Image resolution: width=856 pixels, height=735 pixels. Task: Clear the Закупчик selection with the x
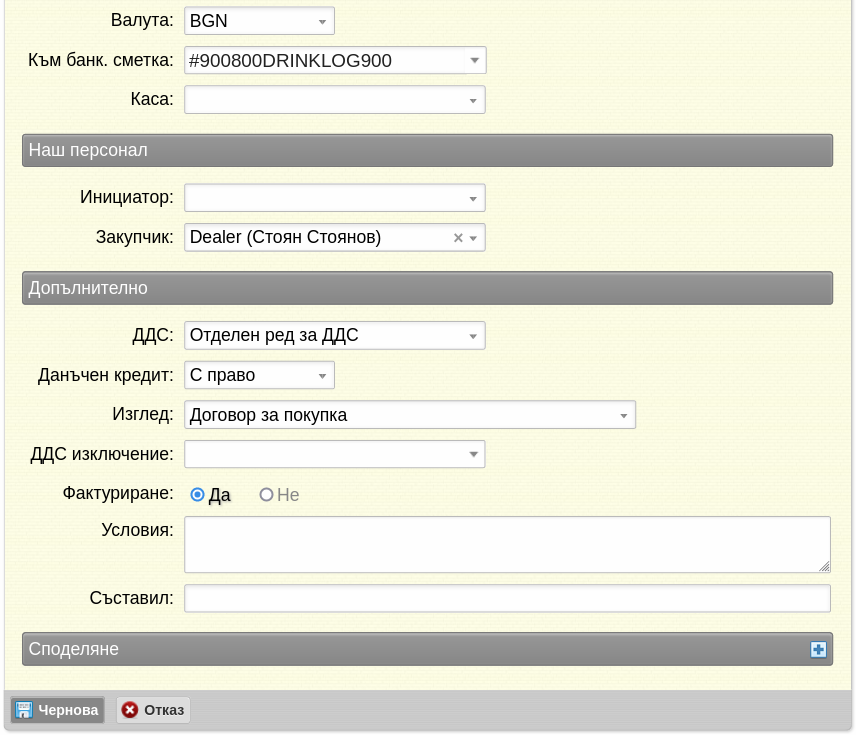[458, 238]
